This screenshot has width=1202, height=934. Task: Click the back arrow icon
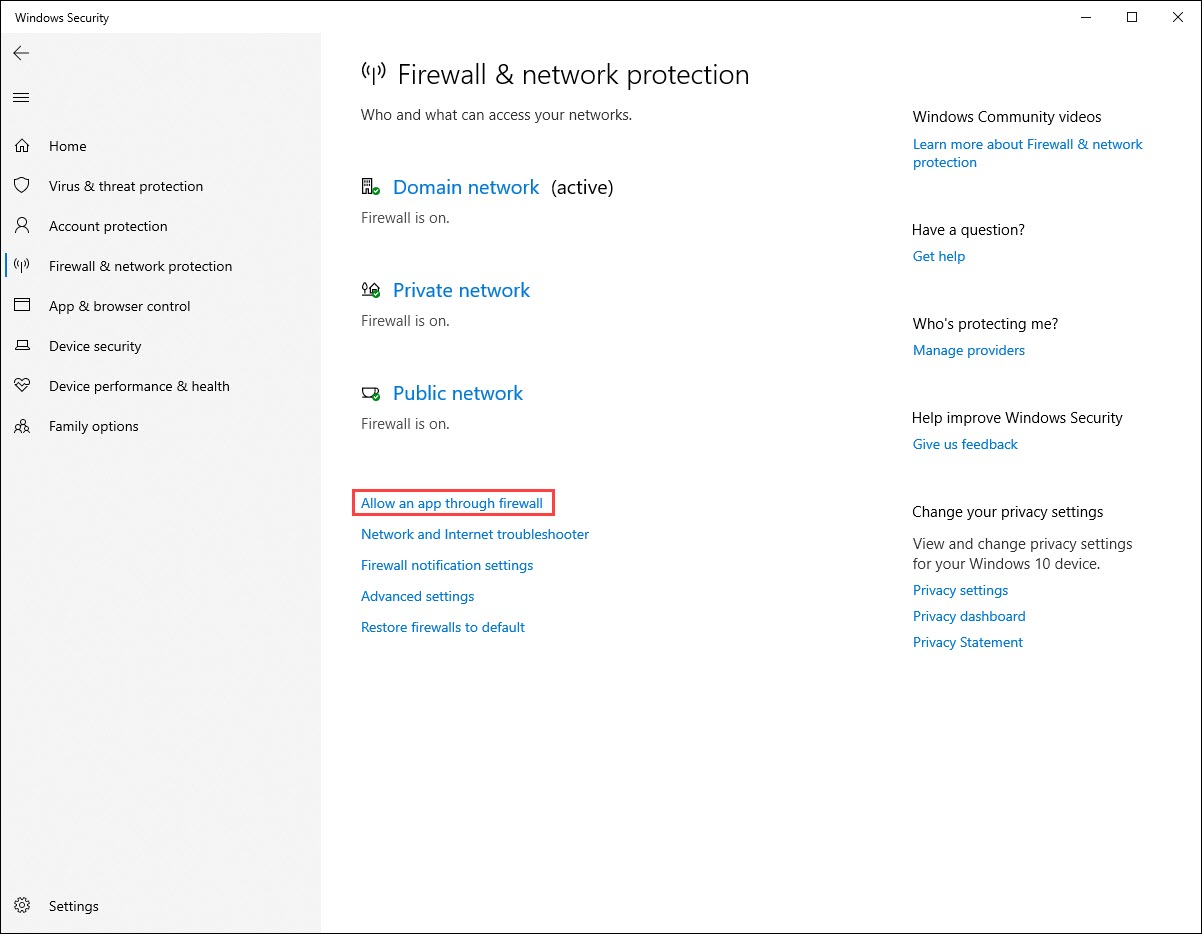coord(21,53)
